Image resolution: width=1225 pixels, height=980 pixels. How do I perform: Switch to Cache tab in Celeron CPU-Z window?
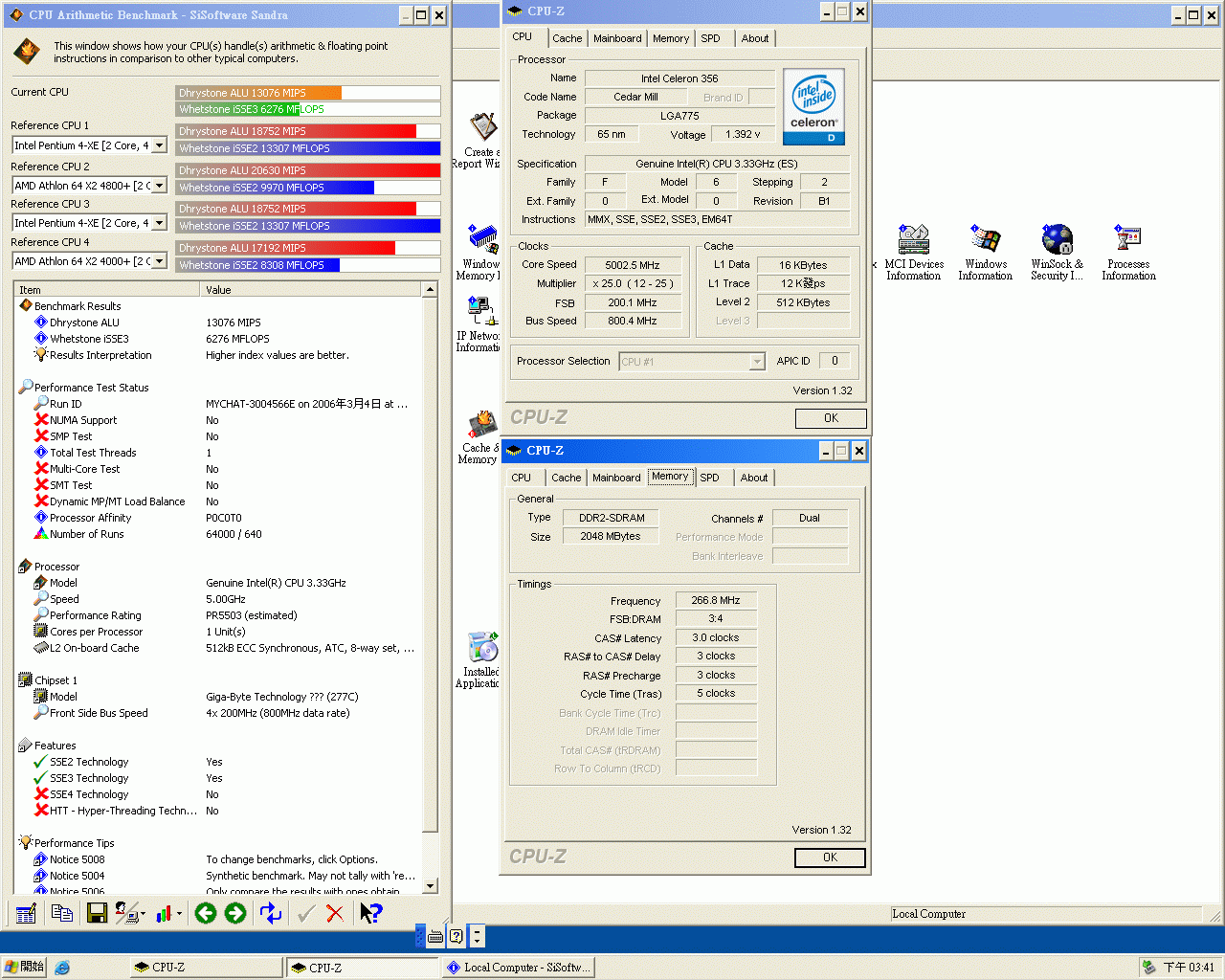pyautogui.click(x=567, y=38)
